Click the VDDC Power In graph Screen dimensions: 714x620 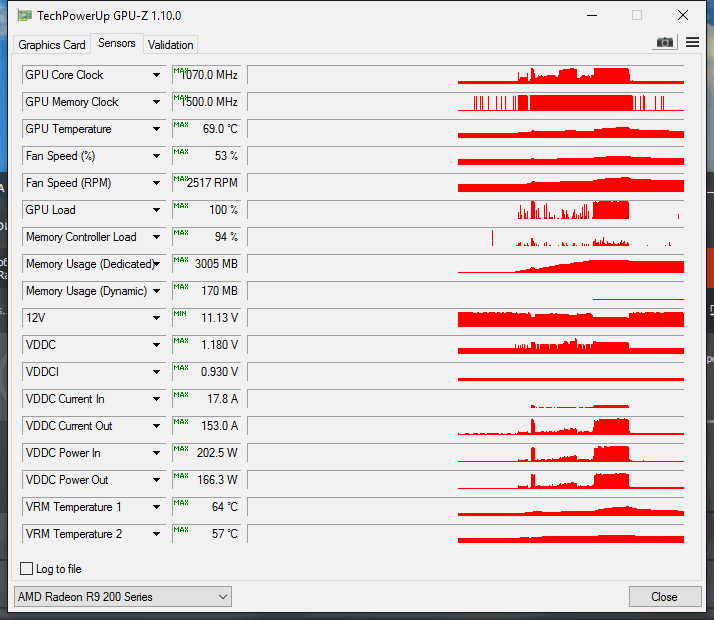[x=466, y=453]
